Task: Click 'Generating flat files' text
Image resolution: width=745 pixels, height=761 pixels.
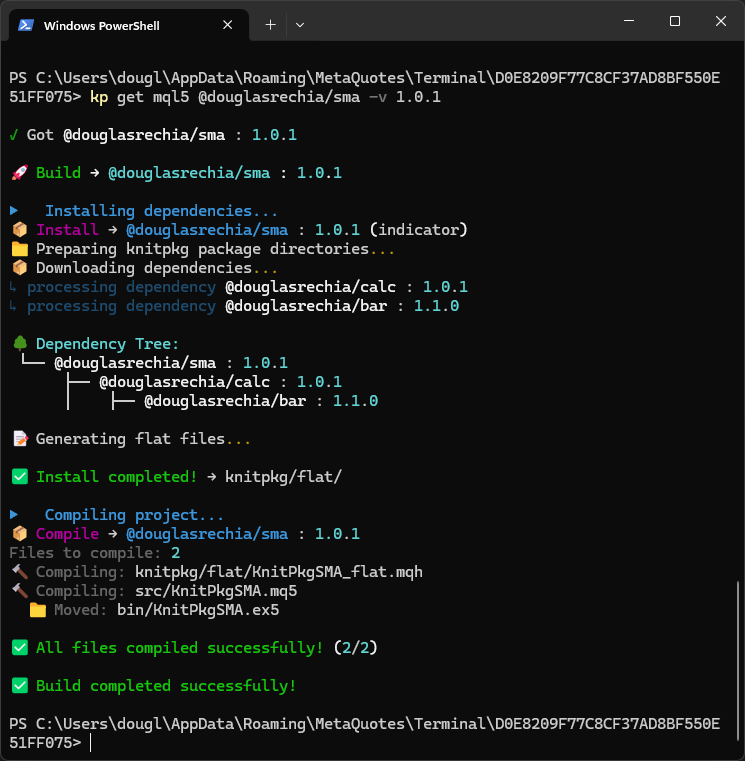Action: pyautogui.click(x=130, y=439)
